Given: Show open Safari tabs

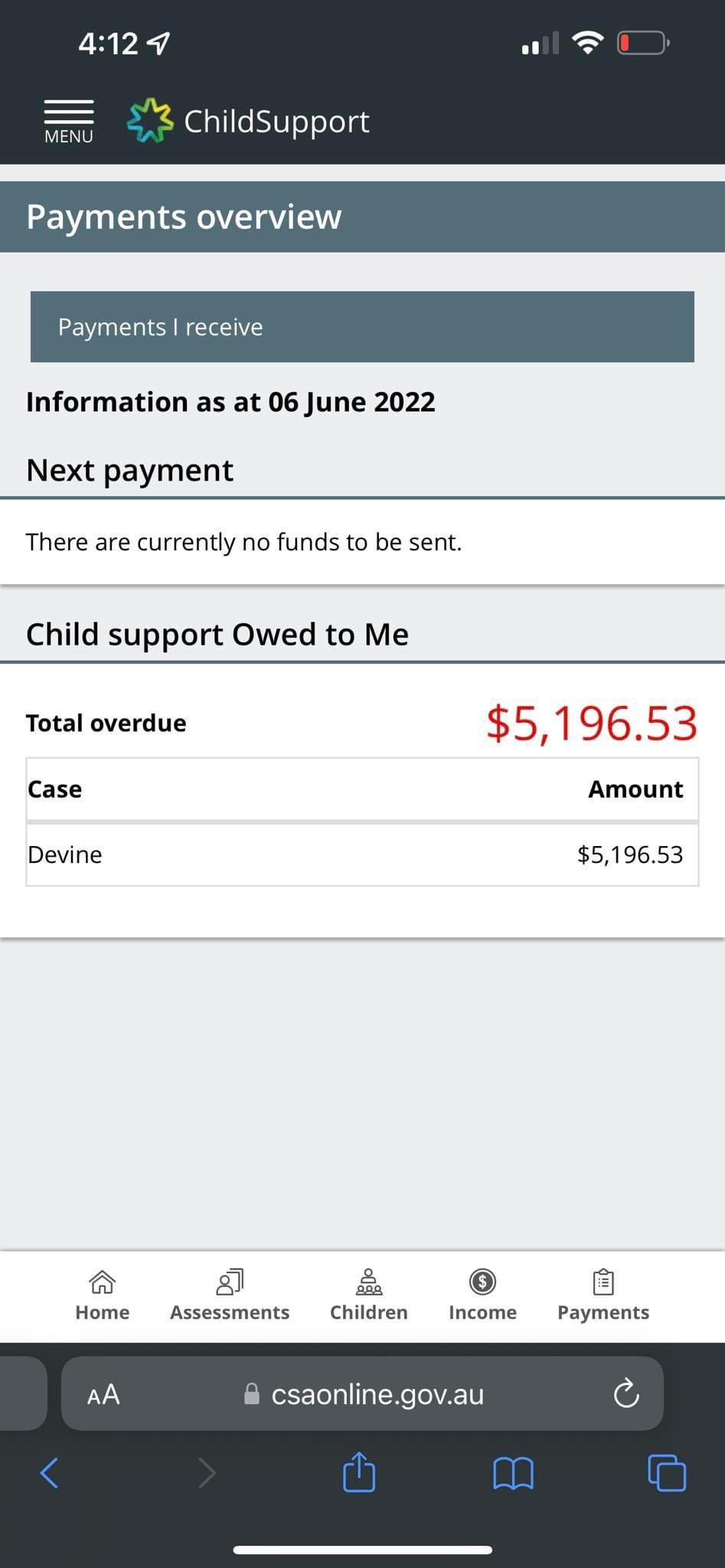Looking at the screenshot, I should click(x=667, y=1473).
